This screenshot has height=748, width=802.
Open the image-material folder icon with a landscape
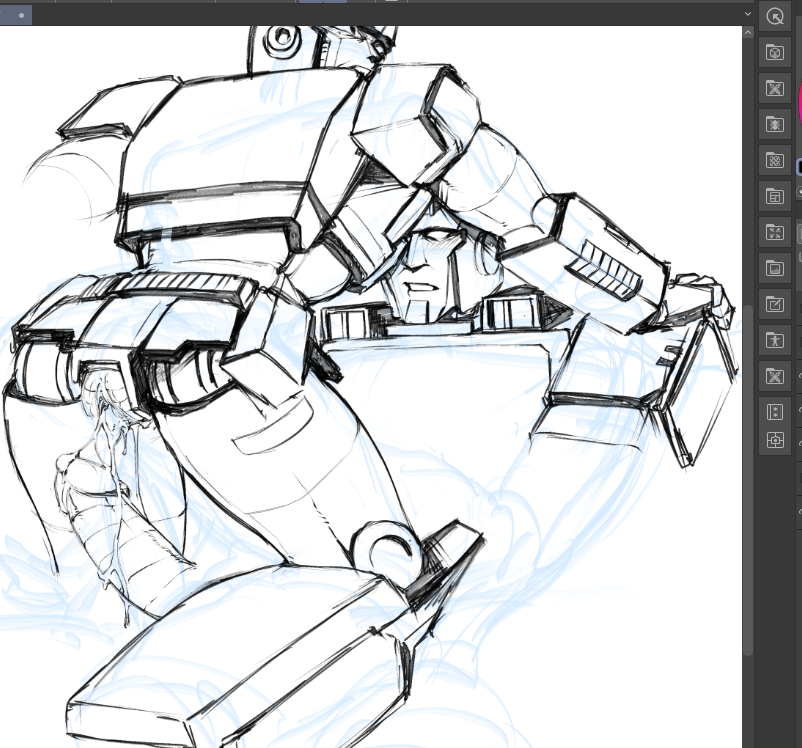coord(775,269)
